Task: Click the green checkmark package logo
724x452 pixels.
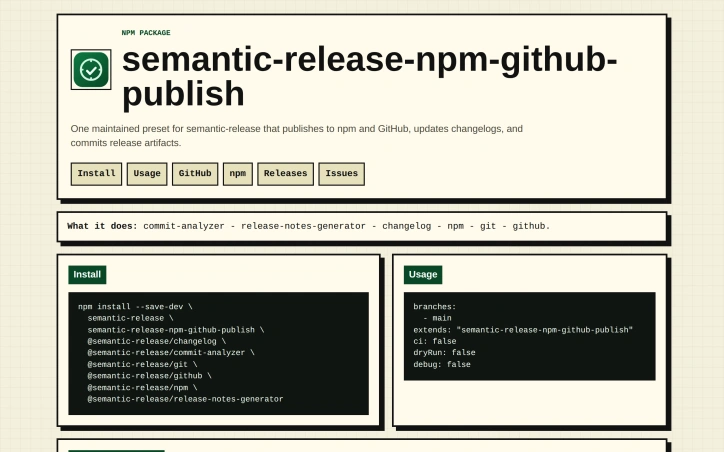Action: (x=91, y=70)
